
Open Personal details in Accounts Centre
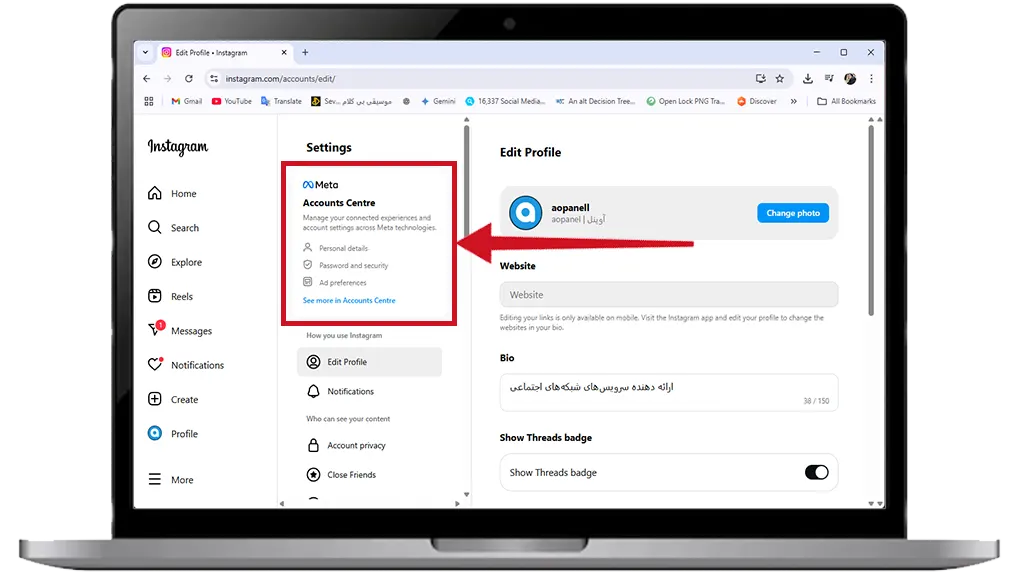[336, 248]
